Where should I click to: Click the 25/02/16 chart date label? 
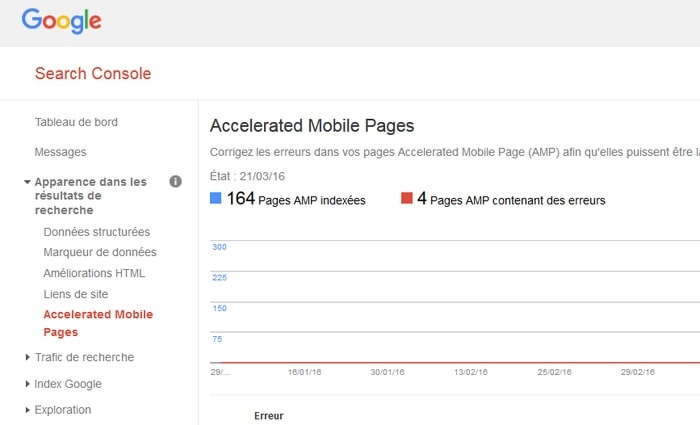coord(554,372)
